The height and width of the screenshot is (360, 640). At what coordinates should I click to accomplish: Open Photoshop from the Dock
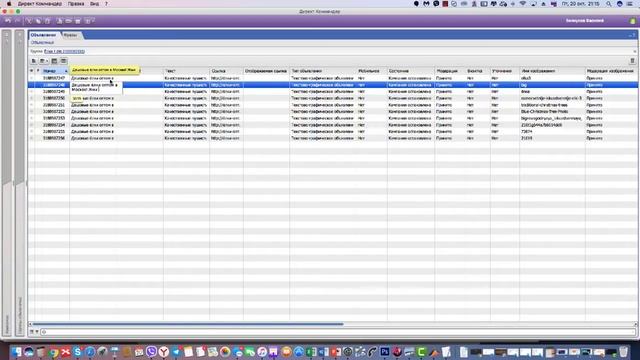pyautogui.click(x=384, y=352)
